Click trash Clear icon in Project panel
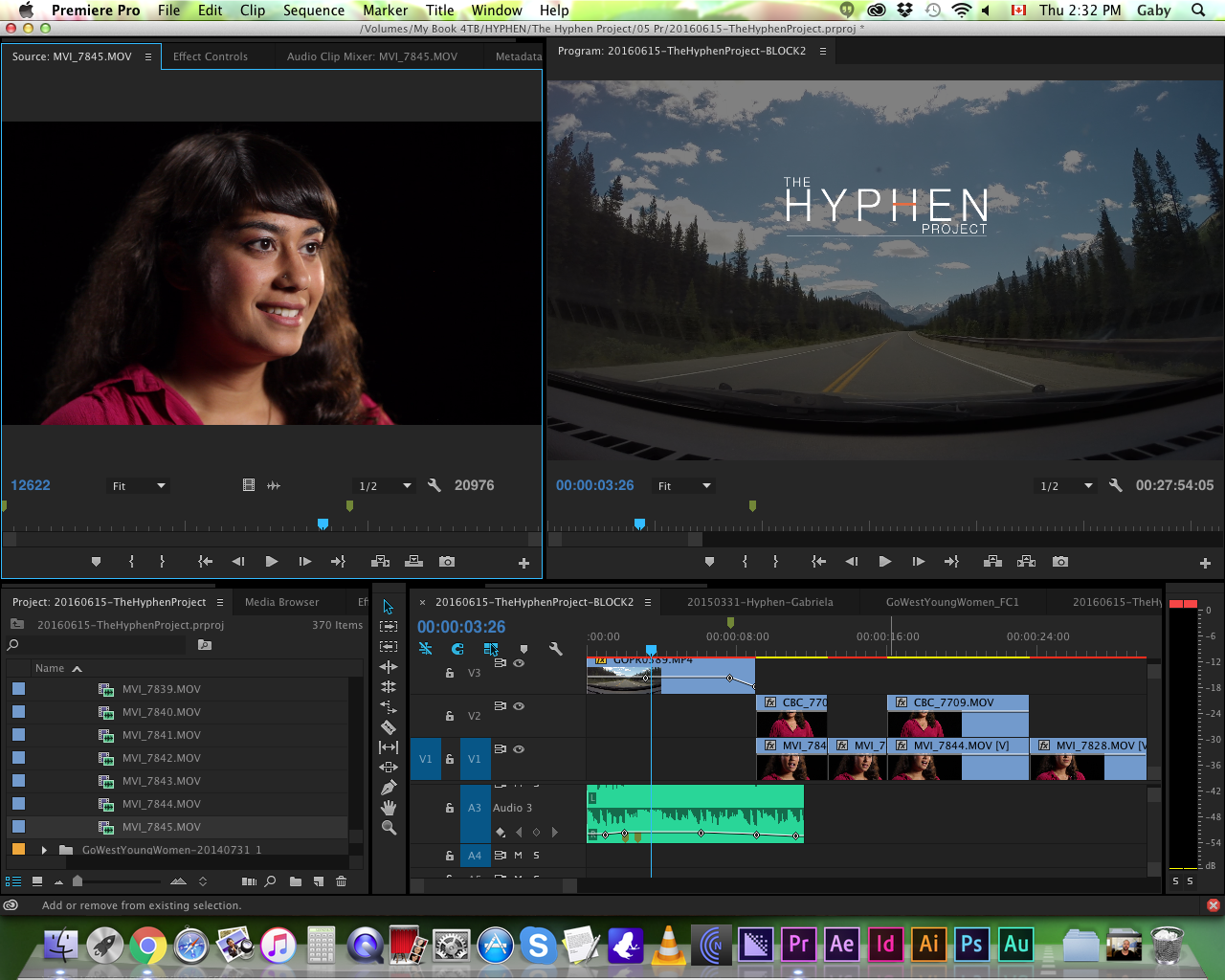 point(341,881)
